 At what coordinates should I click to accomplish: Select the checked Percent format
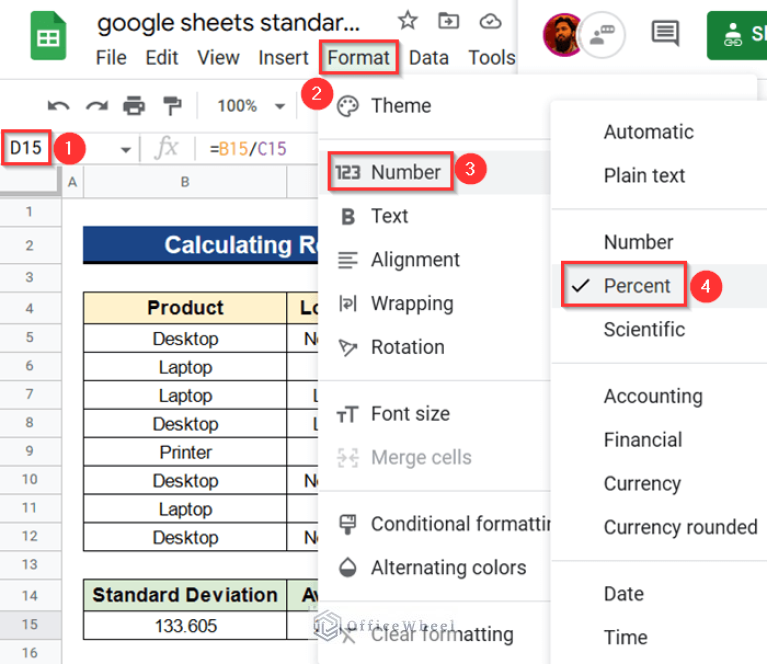tap(636, 286)
